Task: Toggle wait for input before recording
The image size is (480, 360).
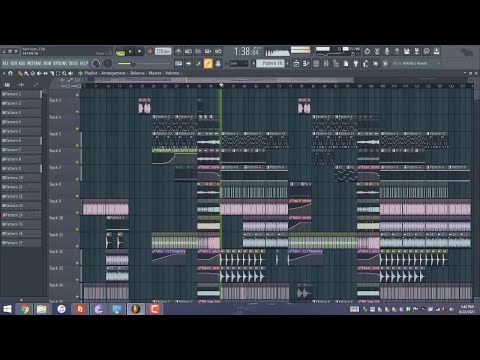Action: point(188,51)
